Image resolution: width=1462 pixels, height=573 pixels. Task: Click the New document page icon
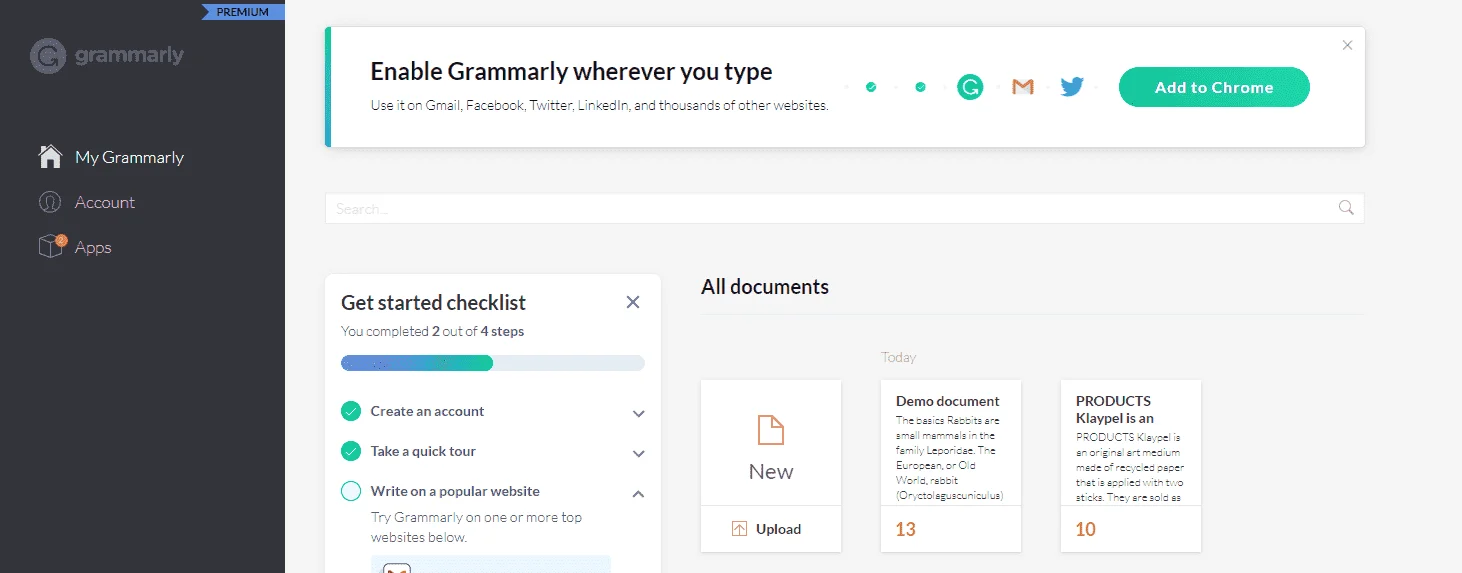[771, 430]
